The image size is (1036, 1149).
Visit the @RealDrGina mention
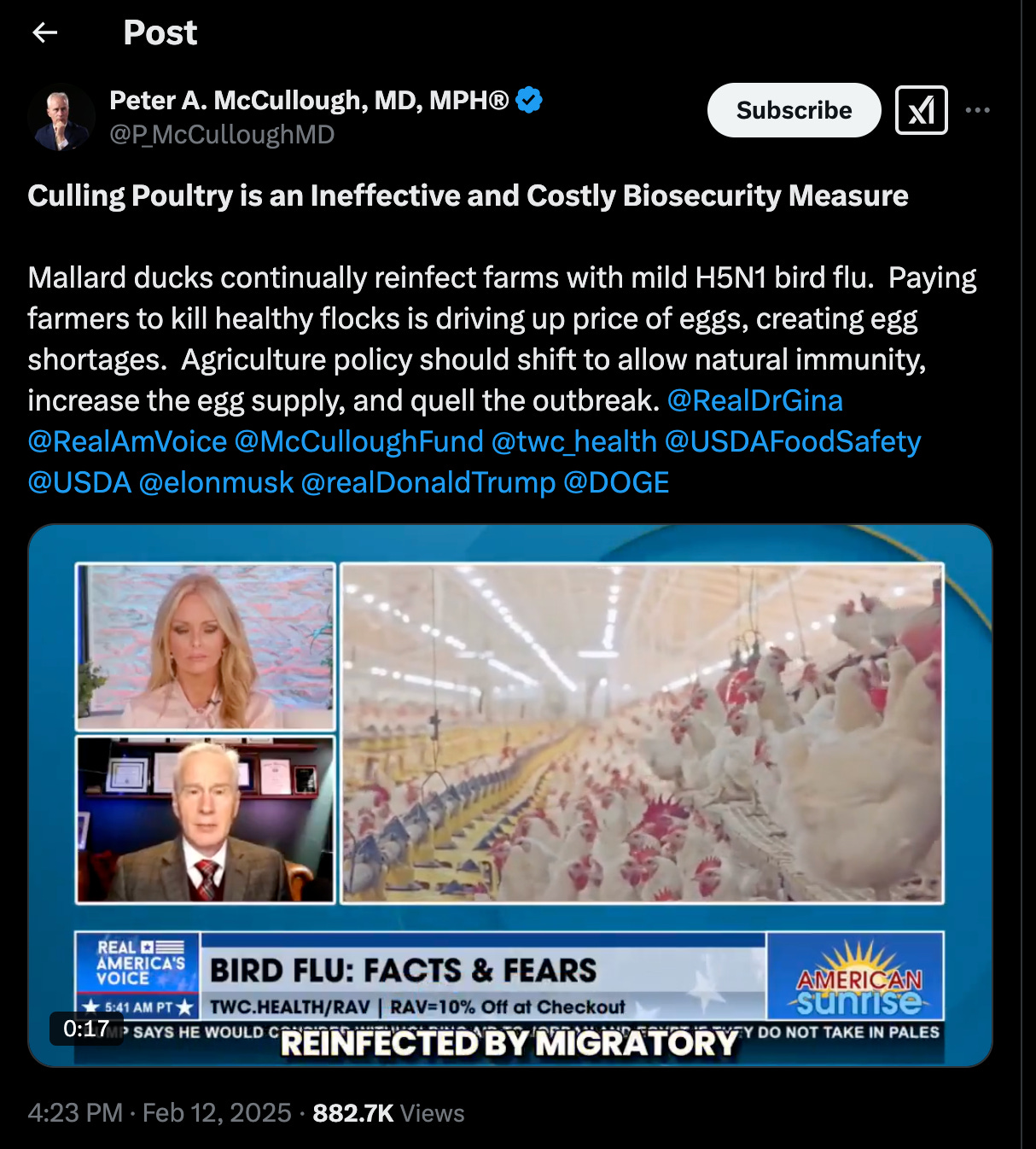tap(754, 400)
